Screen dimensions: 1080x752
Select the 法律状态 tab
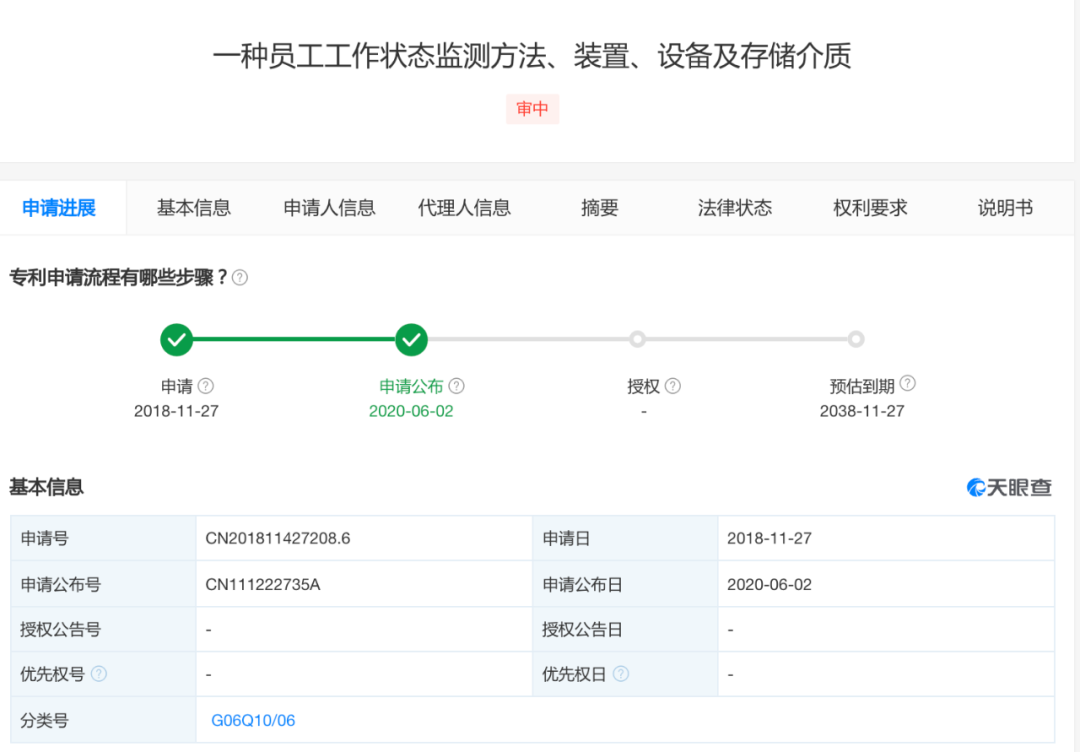click(734, 208)
